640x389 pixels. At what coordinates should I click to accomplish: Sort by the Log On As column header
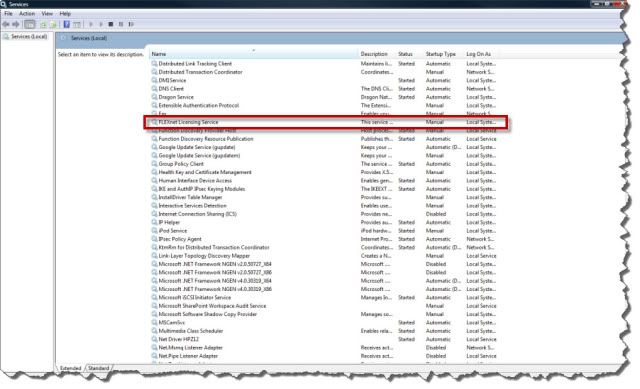481,54
